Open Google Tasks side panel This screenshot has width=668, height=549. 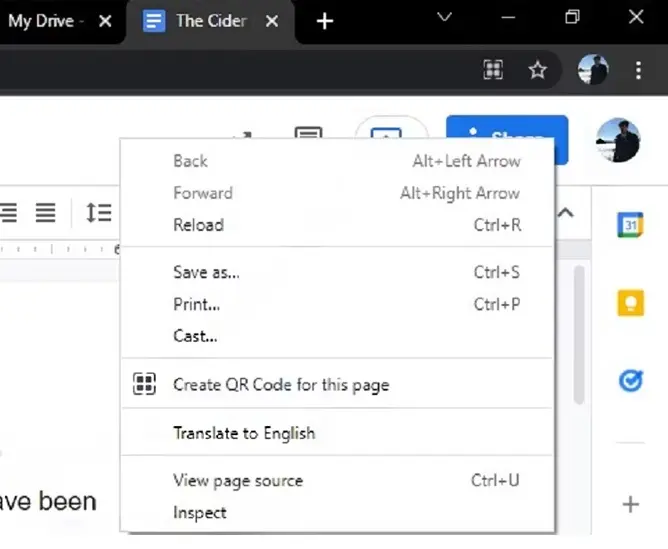click(631, 381)
